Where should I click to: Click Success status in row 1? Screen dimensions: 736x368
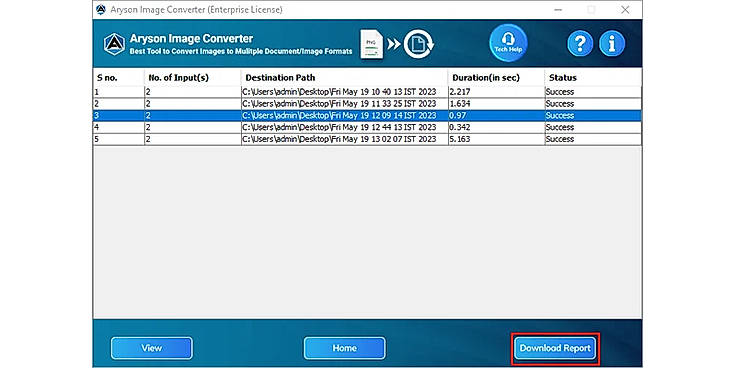pyautogui.click(x=593, y=92)
